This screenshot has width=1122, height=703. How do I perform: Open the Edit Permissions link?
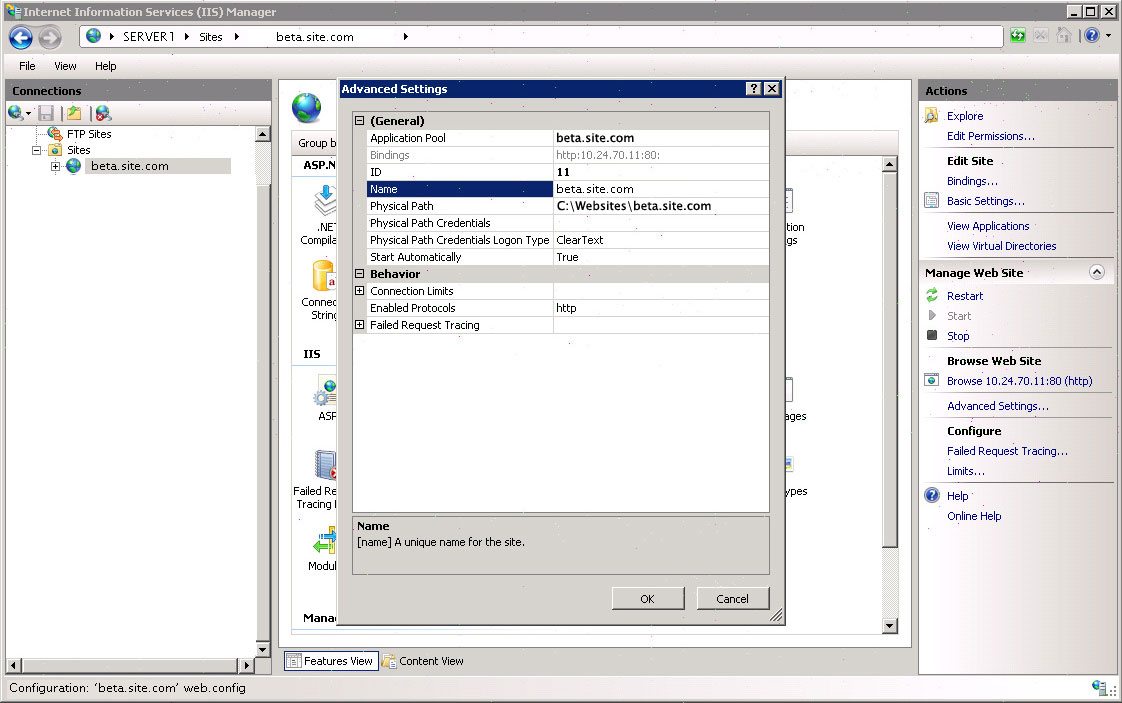coord(990,136)
